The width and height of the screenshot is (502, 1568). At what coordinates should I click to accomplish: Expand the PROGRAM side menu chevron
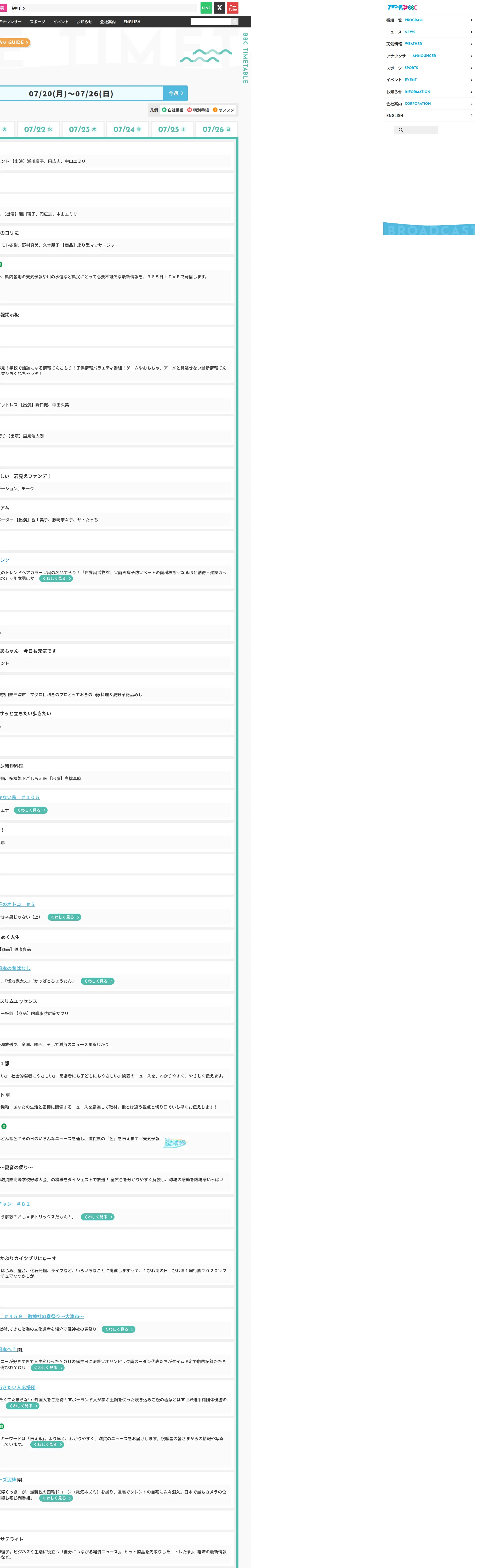coord(471,20)
